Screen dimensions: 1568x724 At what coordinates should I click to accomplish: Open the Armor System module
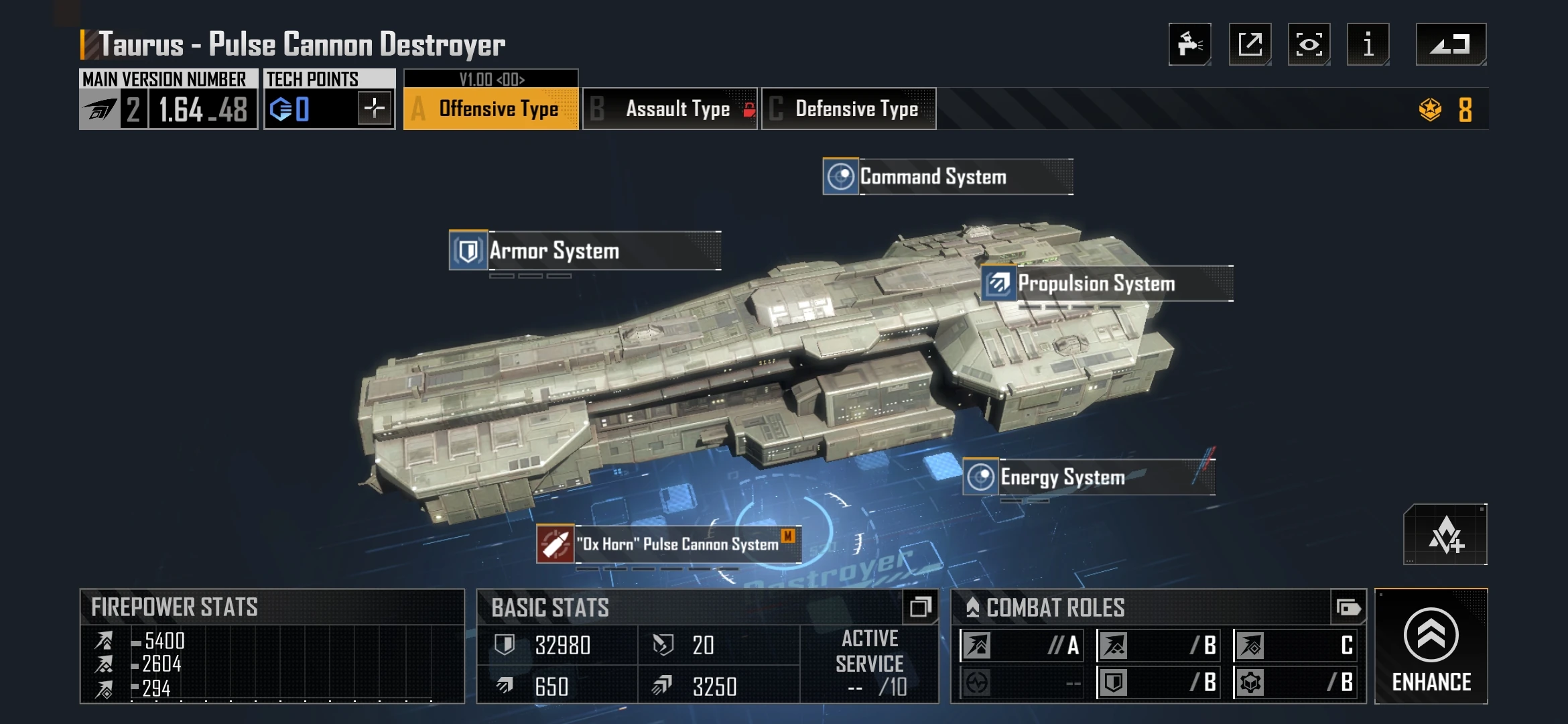tap(585, 251)
